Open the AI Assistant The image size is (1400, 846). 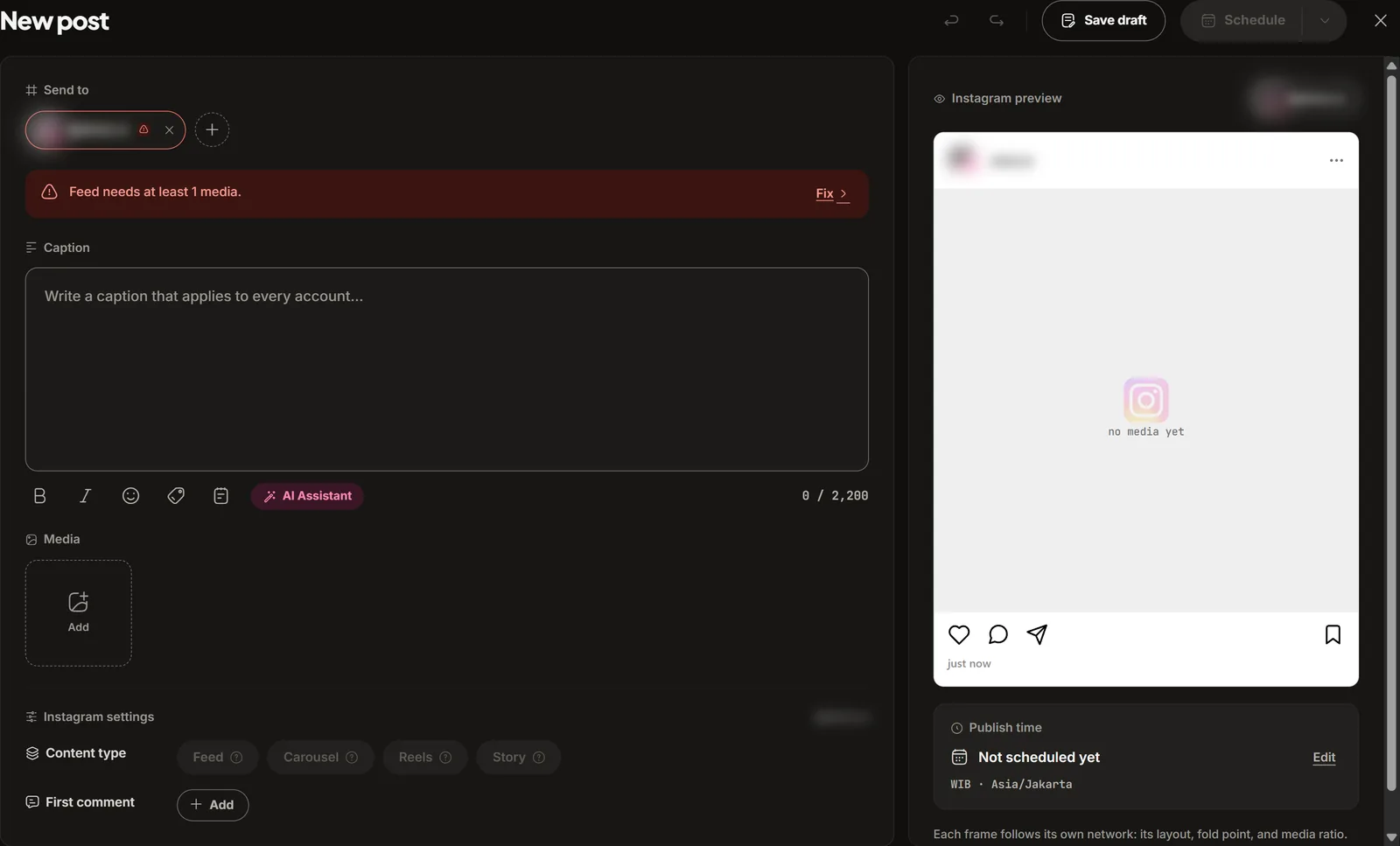tap(307, 496)
